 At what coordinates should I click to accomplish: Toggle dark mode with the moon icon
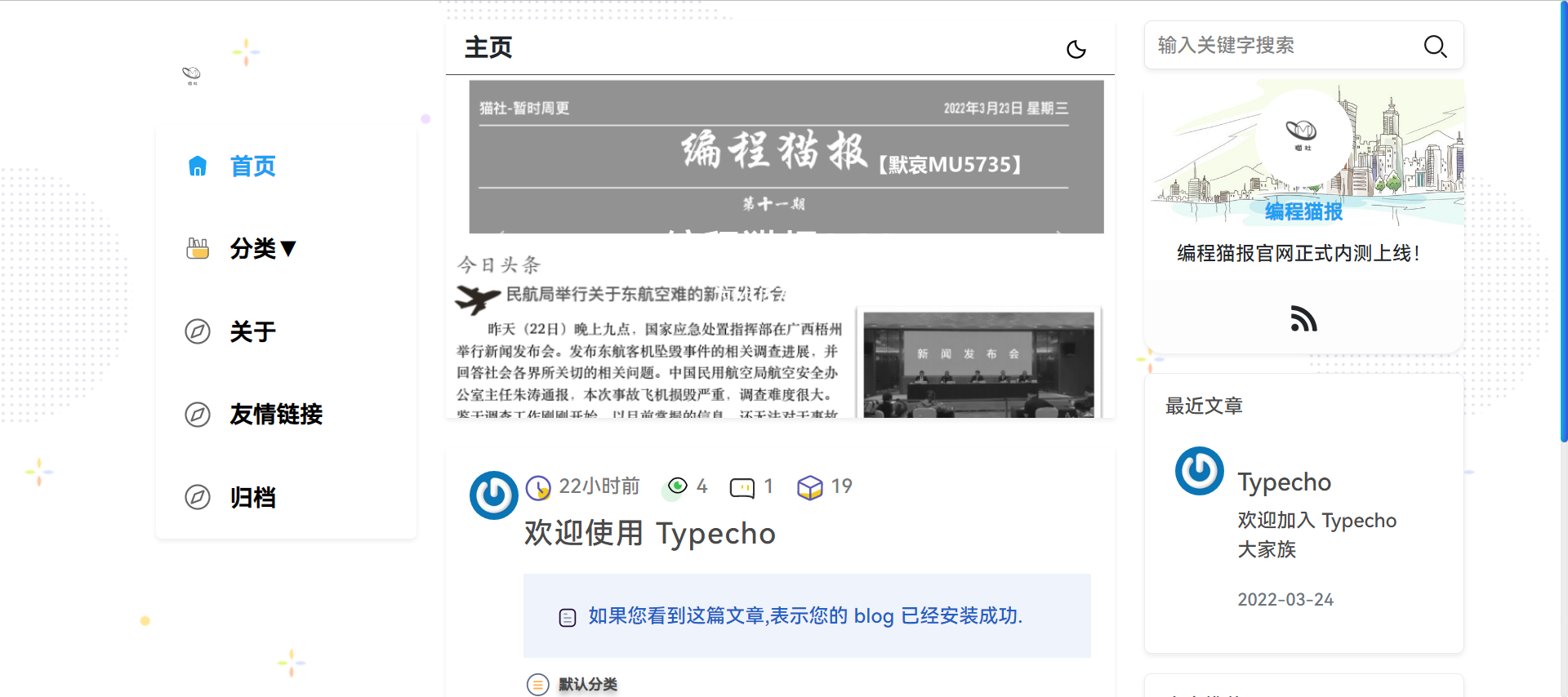[x=1076, y=49]
